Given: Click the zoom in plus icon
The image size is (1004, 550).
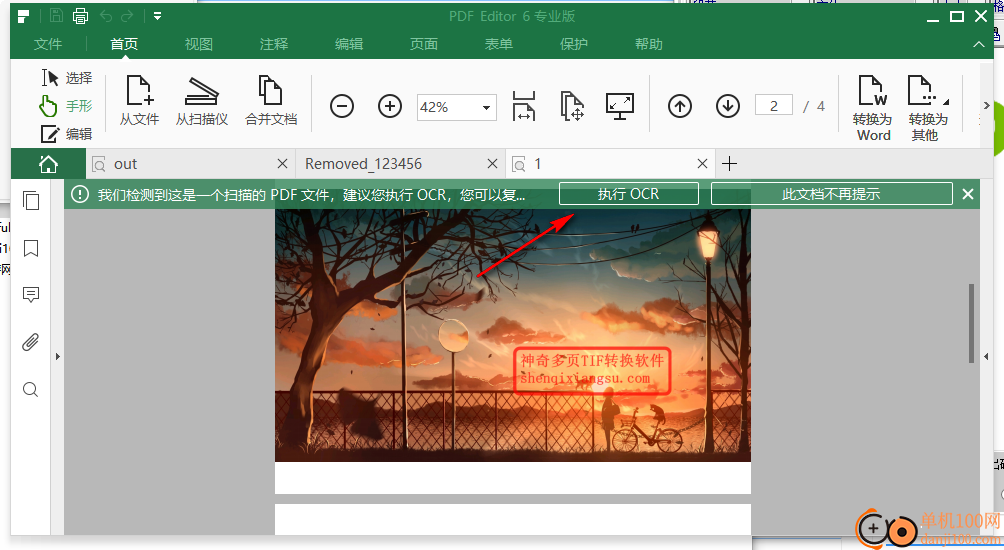Looking at the screenshot, I should 390,106.
